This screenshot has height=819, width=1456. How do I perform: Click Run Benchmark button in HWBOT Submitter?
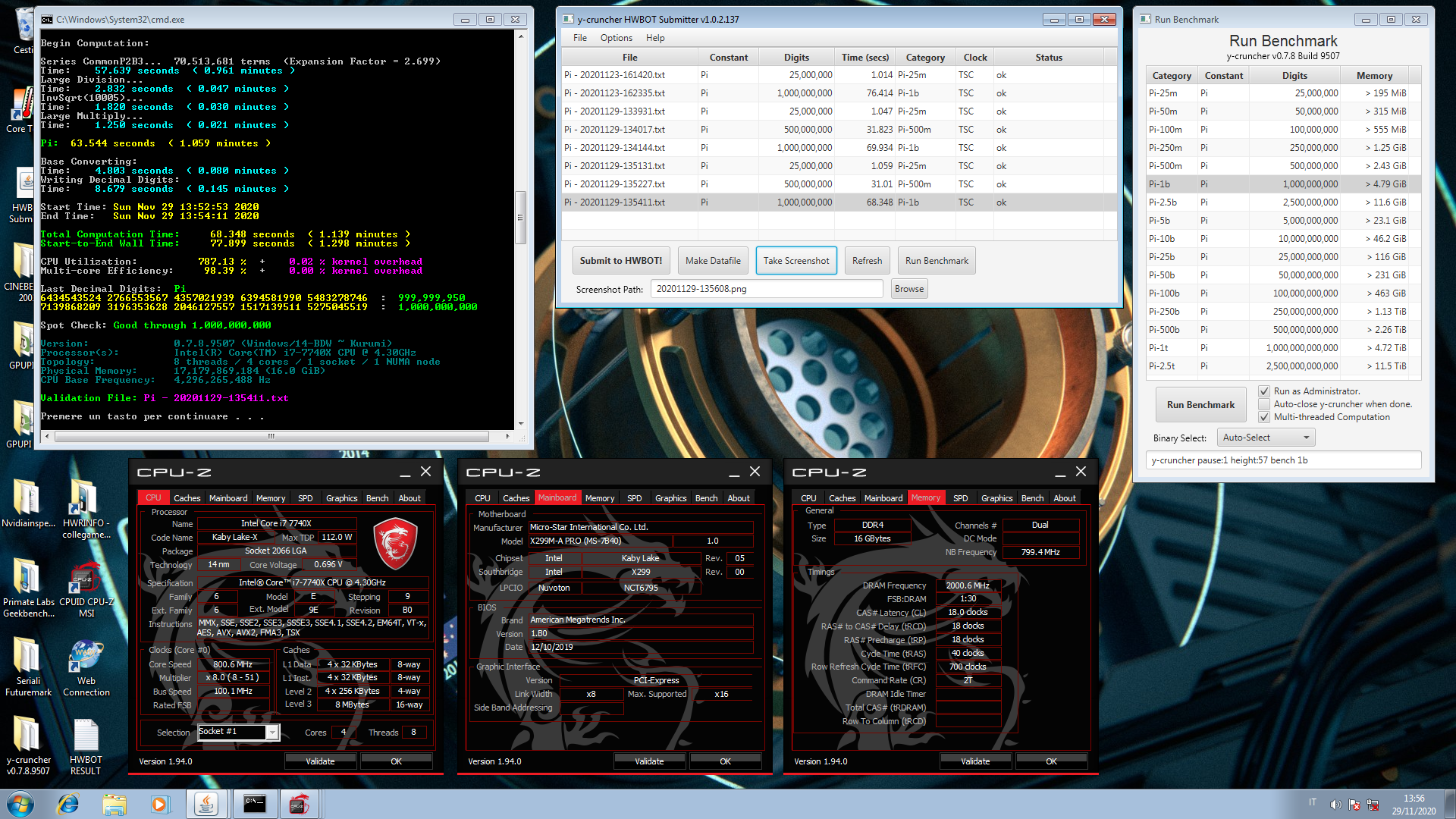pos(937,261)
